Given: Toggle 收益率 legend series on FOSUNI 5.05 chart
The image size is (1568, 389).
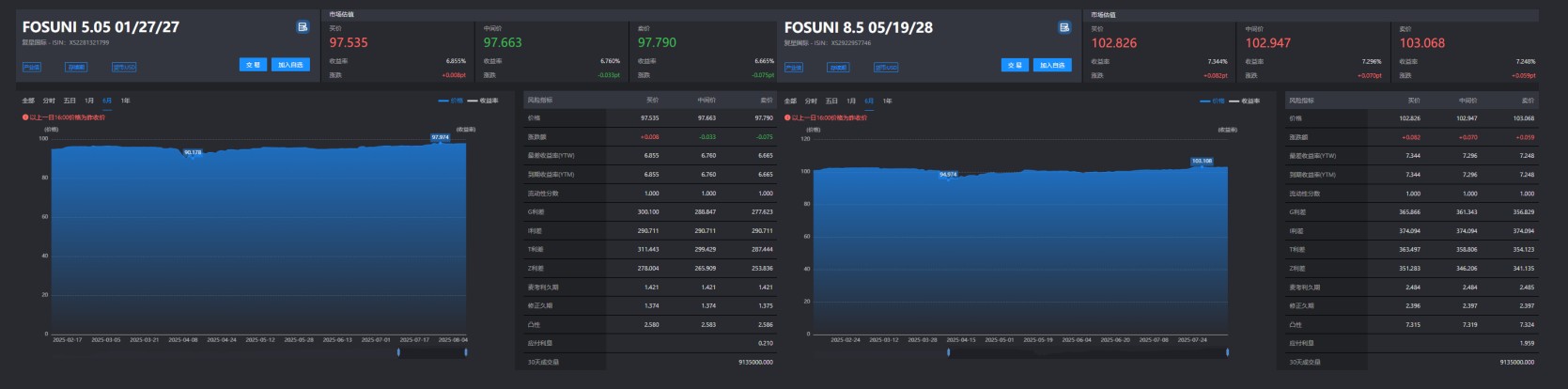Looking at the screenshot, I should pos(483,101).
